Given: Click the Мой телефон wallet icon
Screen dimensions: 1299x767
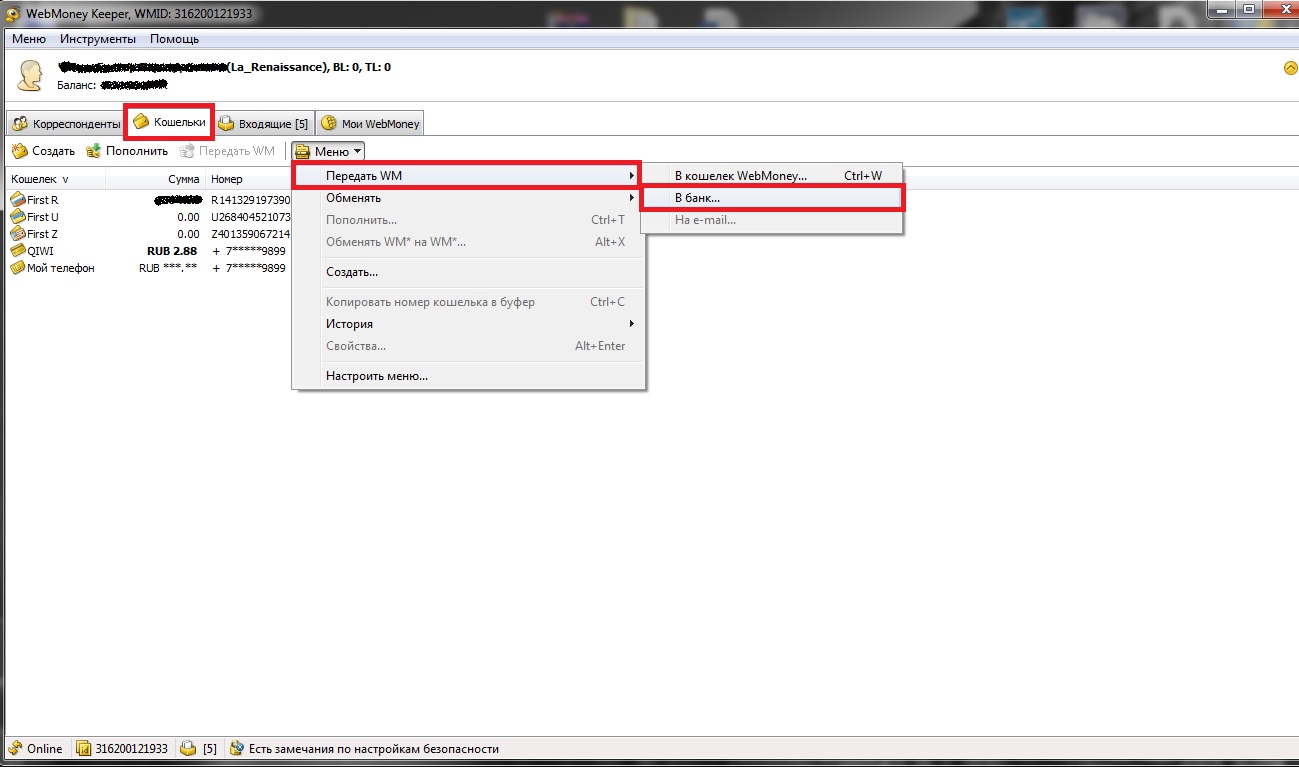Looking at the screenshot, I should 17,268.
